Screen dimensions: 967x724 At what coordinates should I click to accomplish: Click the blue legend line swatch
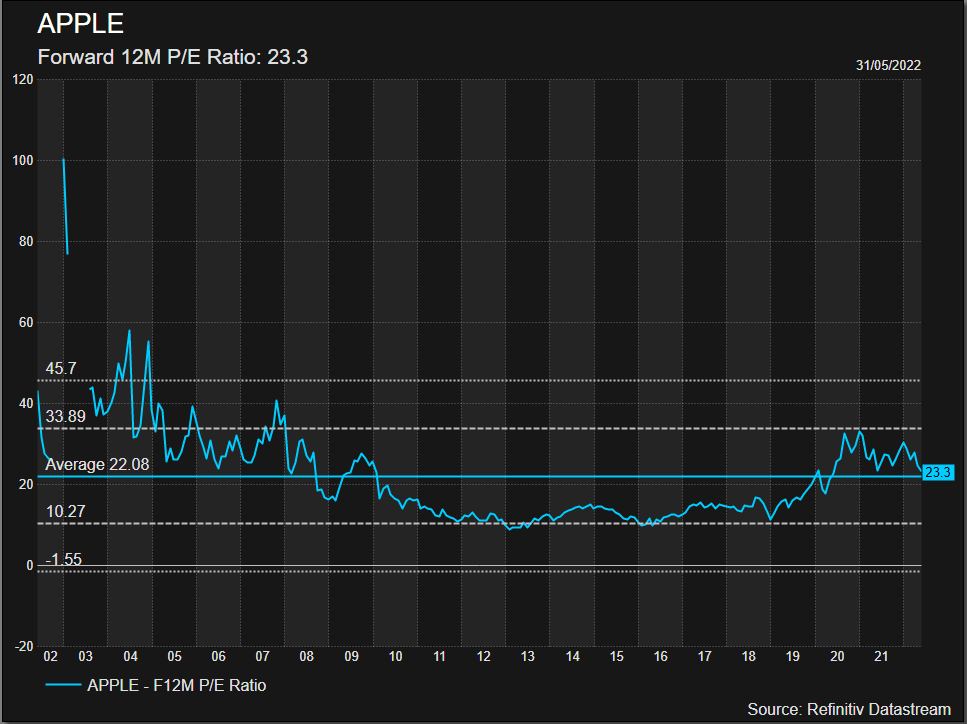(63, 685)
